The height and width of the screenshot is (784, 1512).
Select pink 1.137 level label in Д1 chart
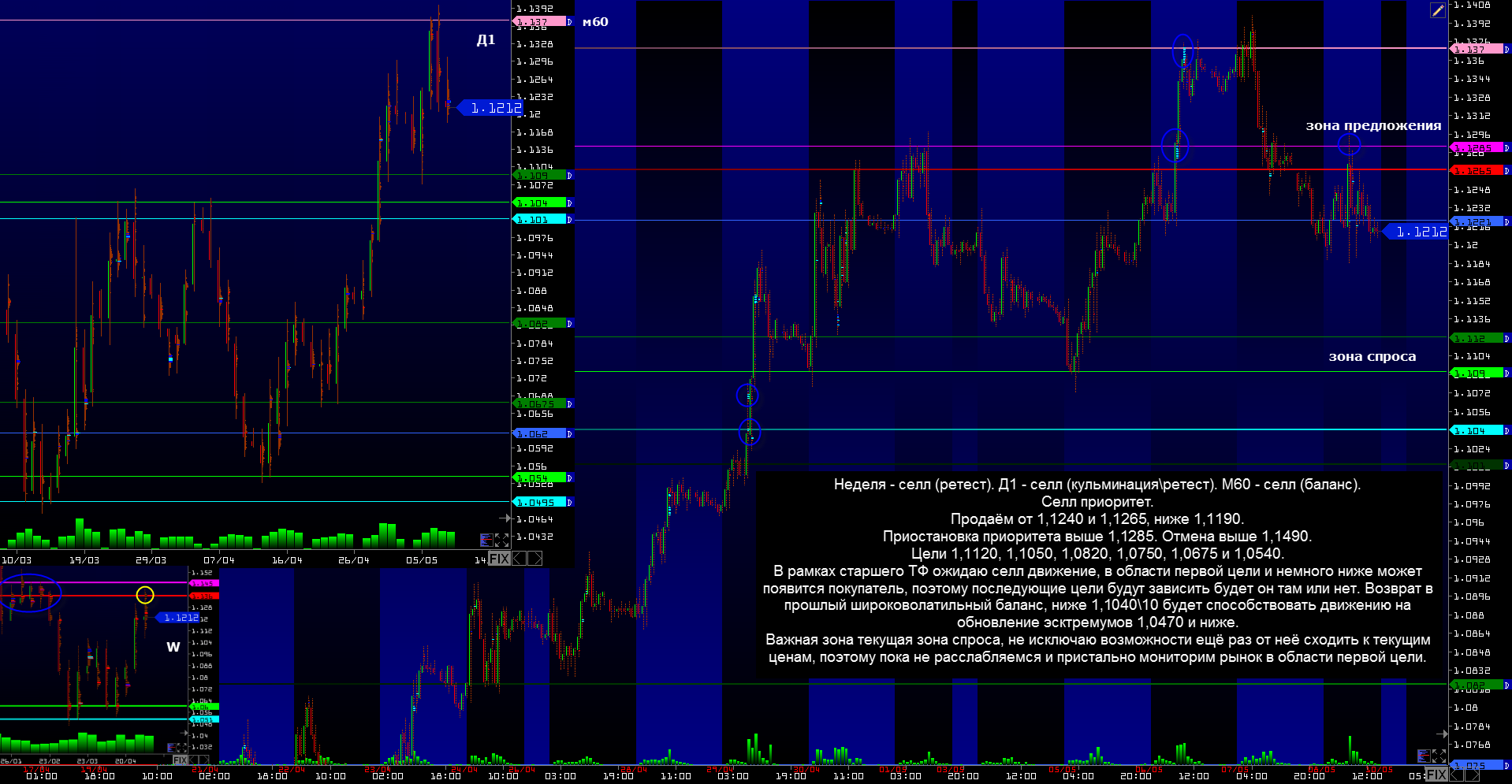pyautogui.click(x=538, y=22)
